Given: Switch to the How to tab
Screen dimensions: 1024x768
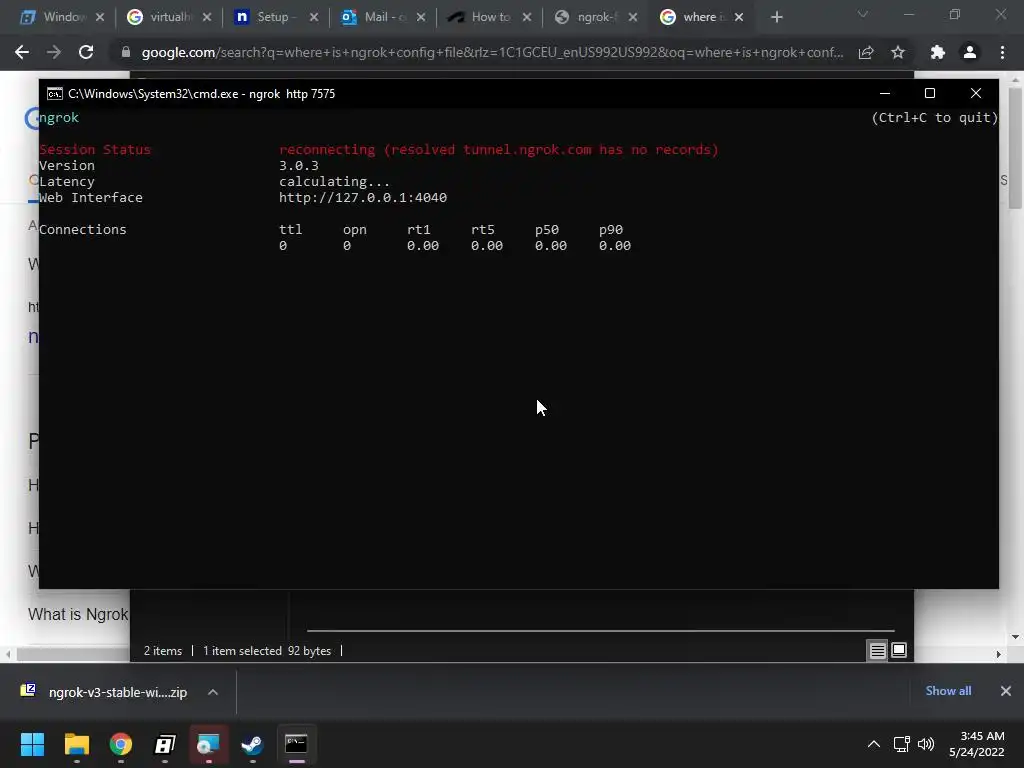Looking at the screenshot, I should pos(481,17).
